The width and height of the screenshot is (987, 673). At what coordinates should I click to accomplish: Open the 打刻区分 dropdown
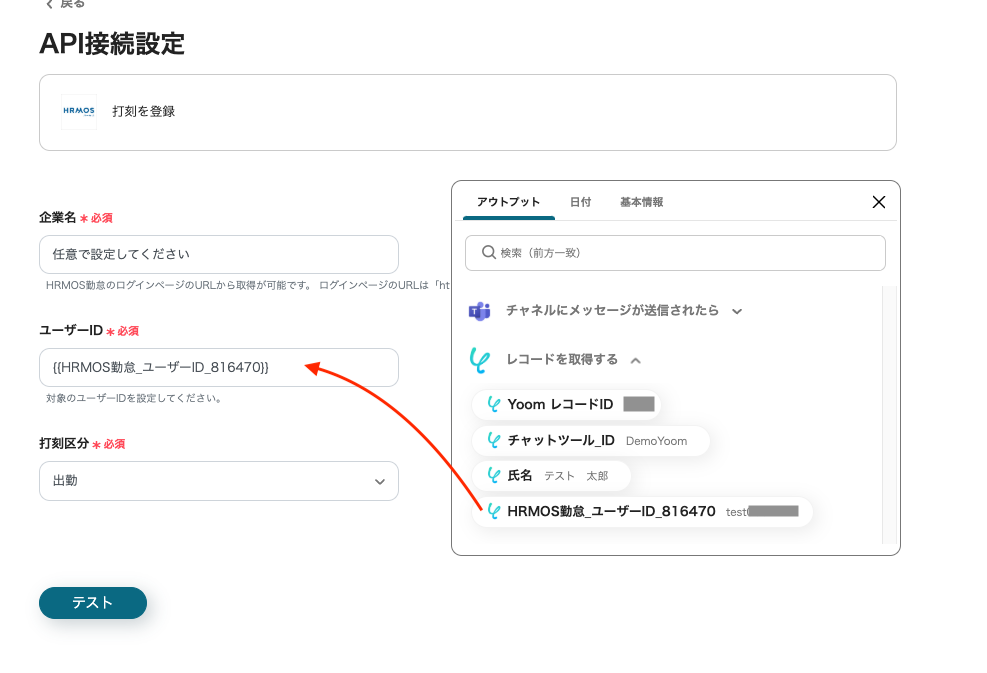coord(219,481)
